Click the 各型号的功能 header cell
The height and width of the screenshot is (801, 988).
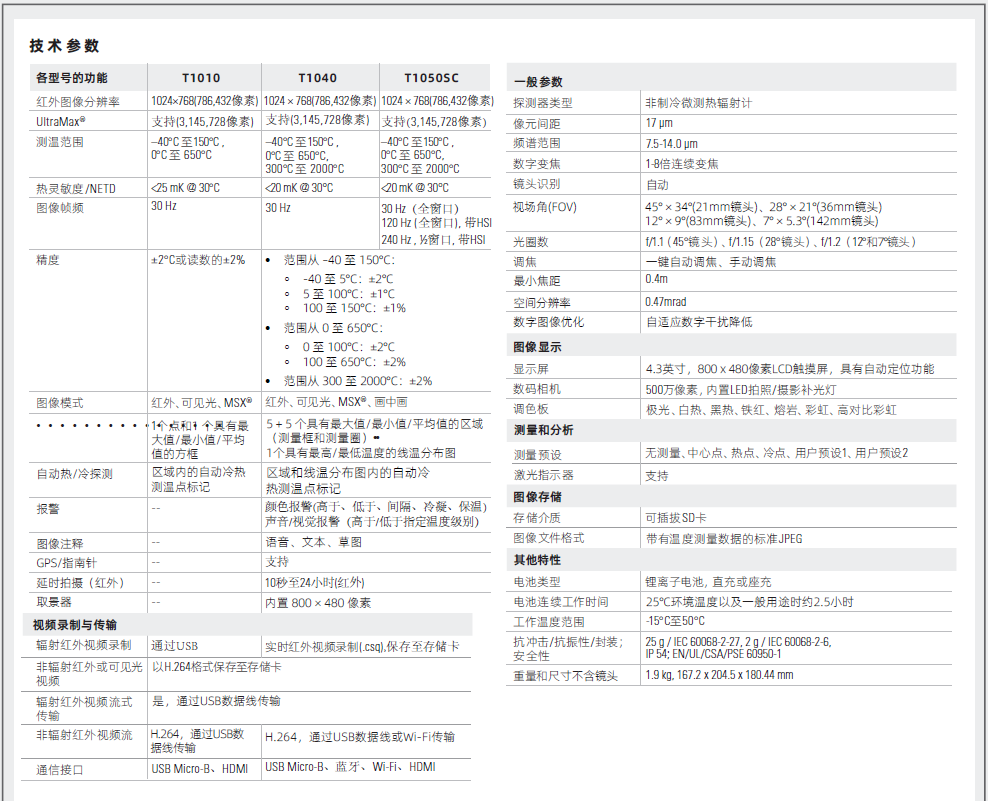pos(72,78)
